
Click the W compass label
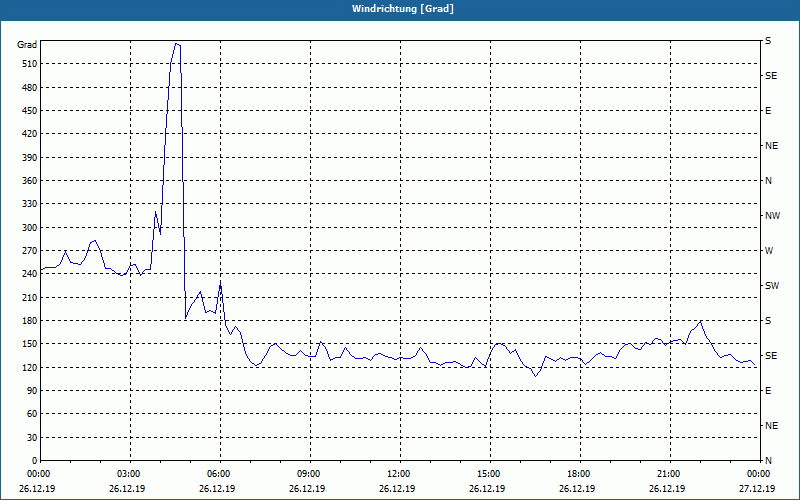pos(769,251)
